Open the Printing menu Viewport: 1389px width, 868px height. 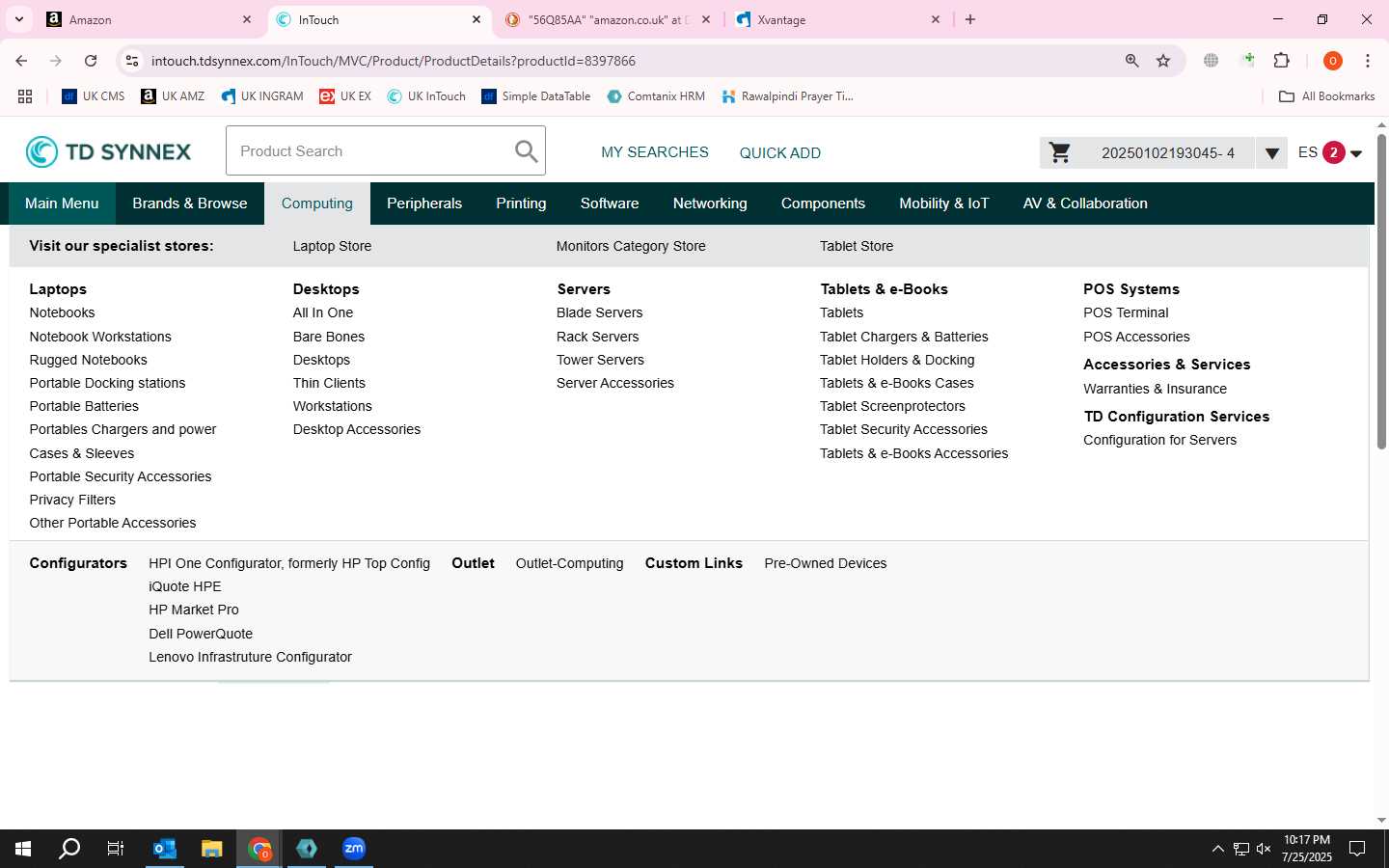521,203
